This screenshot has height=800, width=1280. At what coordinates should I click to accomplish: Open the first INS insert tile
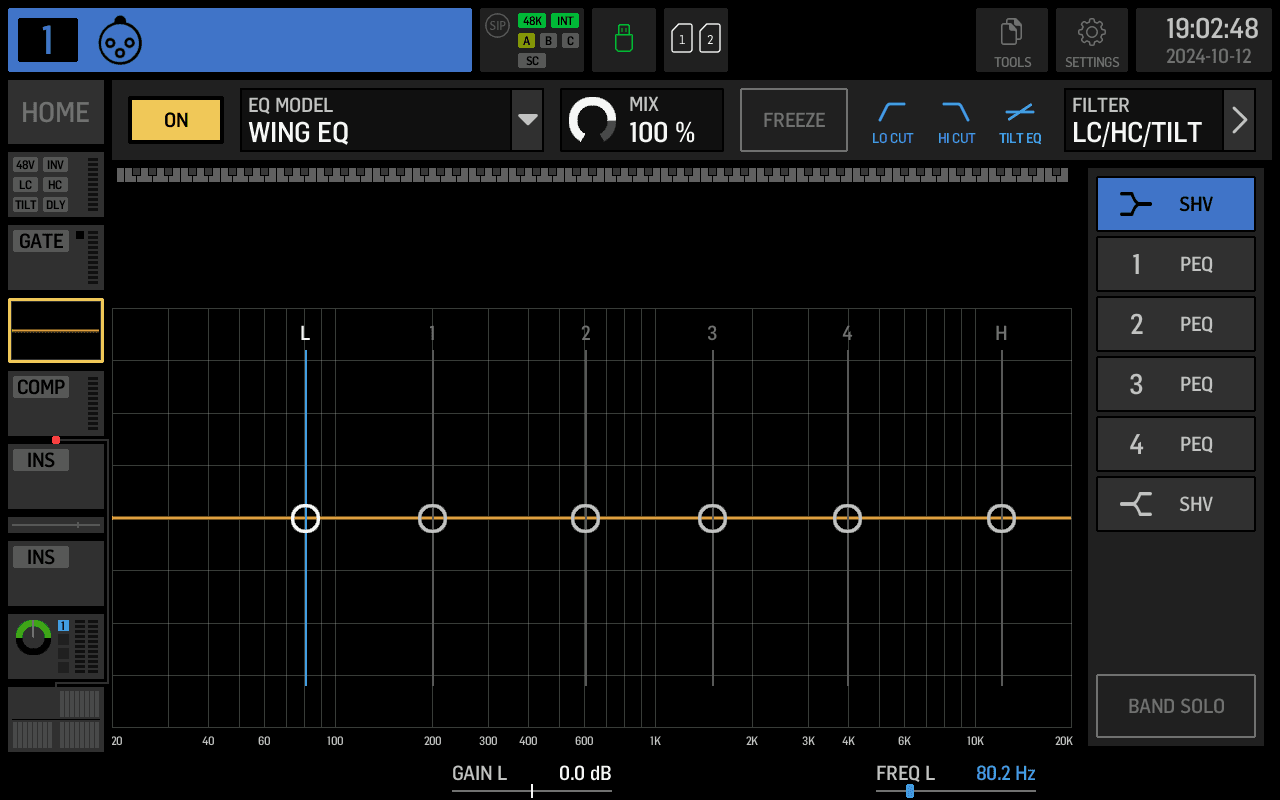56,476
